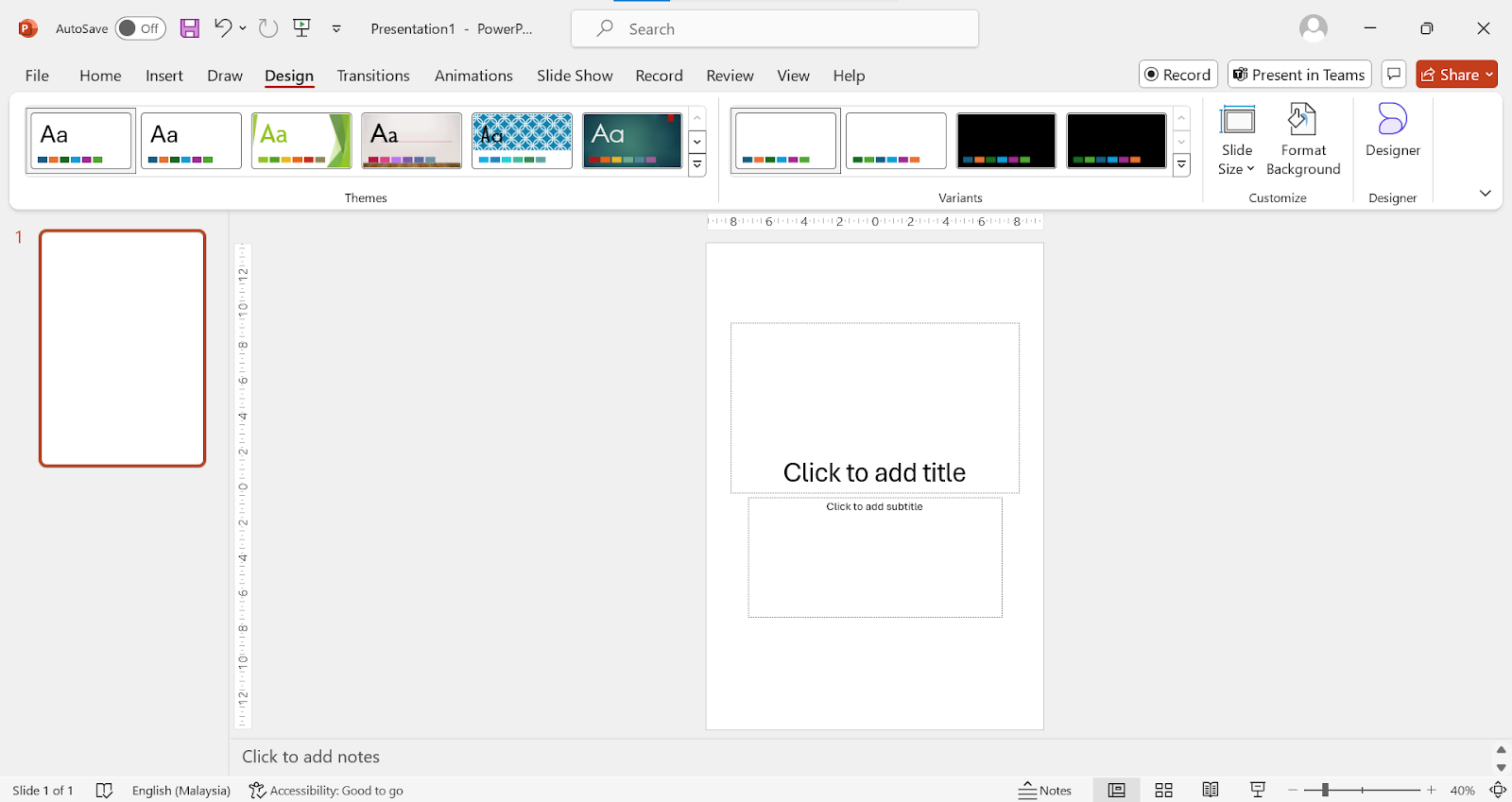Toggle the AutoSave switch
Screen dimensions: 1512x802
140,28
